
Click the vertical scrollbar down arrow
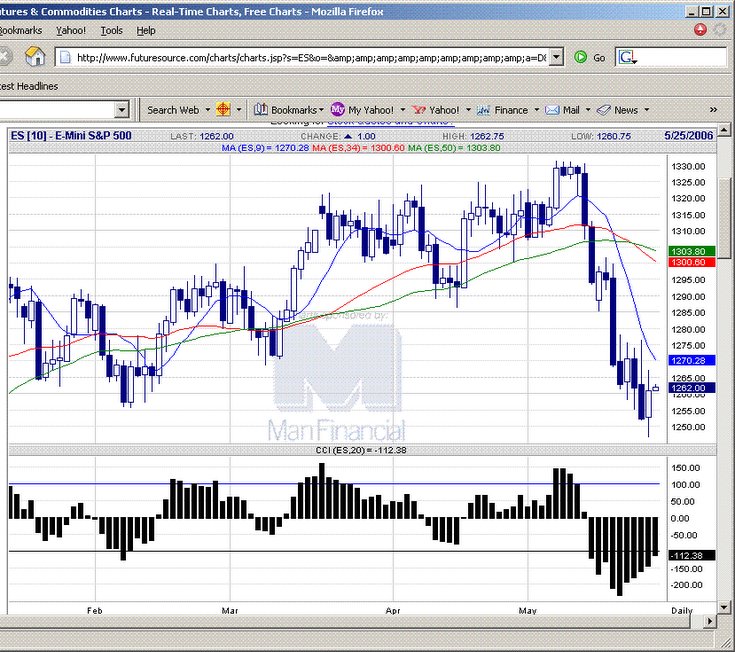[x=724, y=607]
